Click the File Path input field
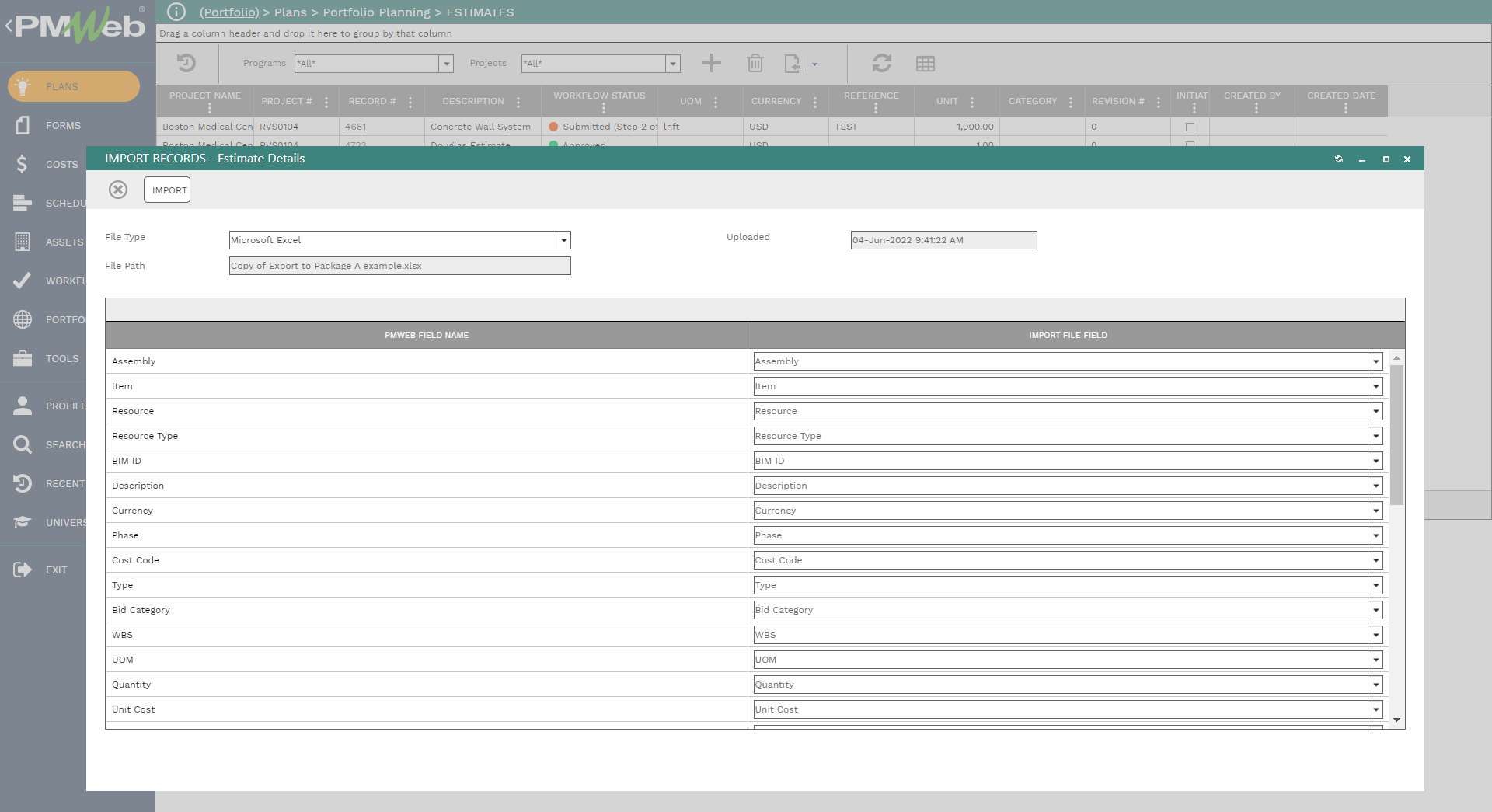 [399, 266]
